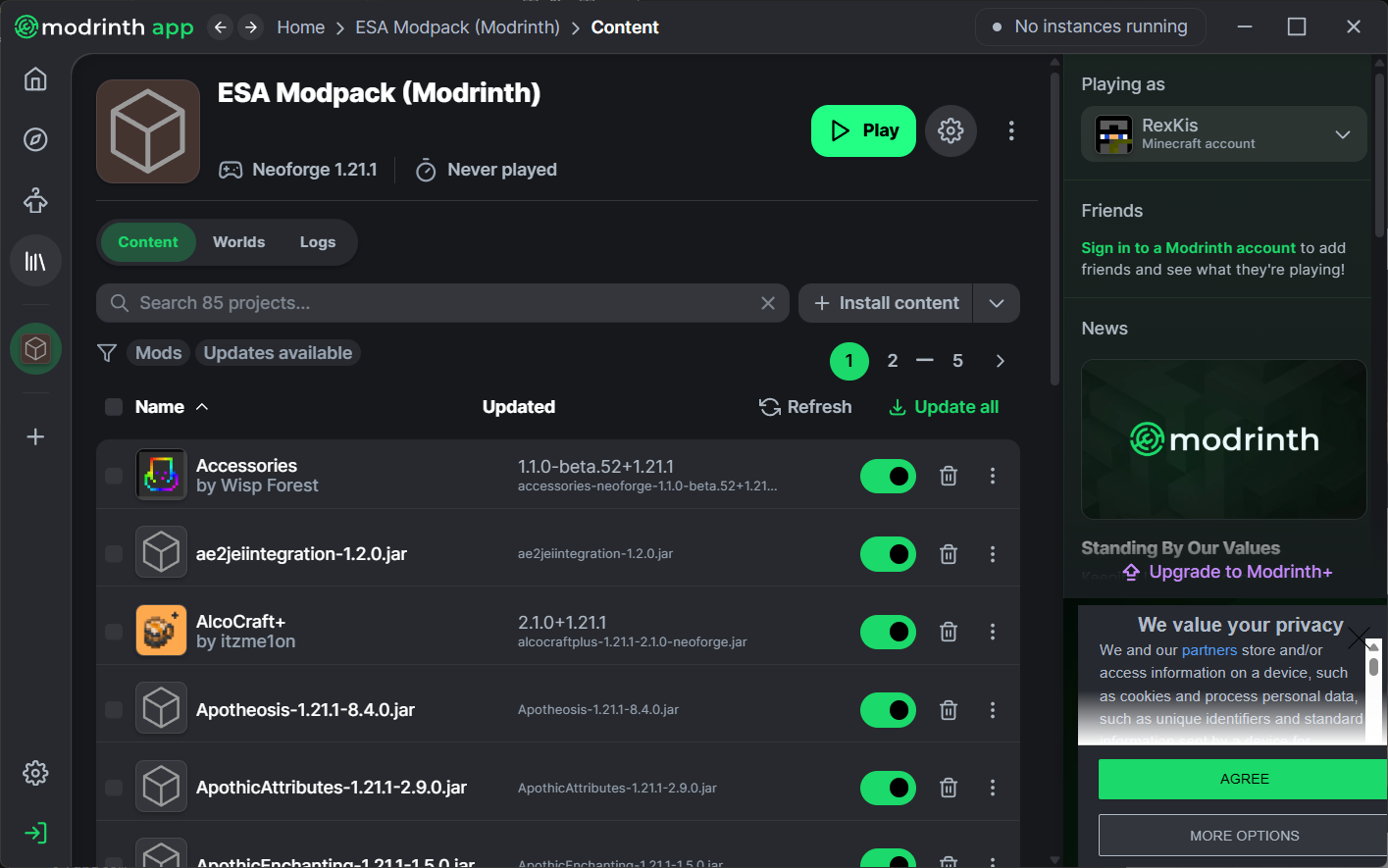Sort the list by Name column

click(x=160, y=407)
